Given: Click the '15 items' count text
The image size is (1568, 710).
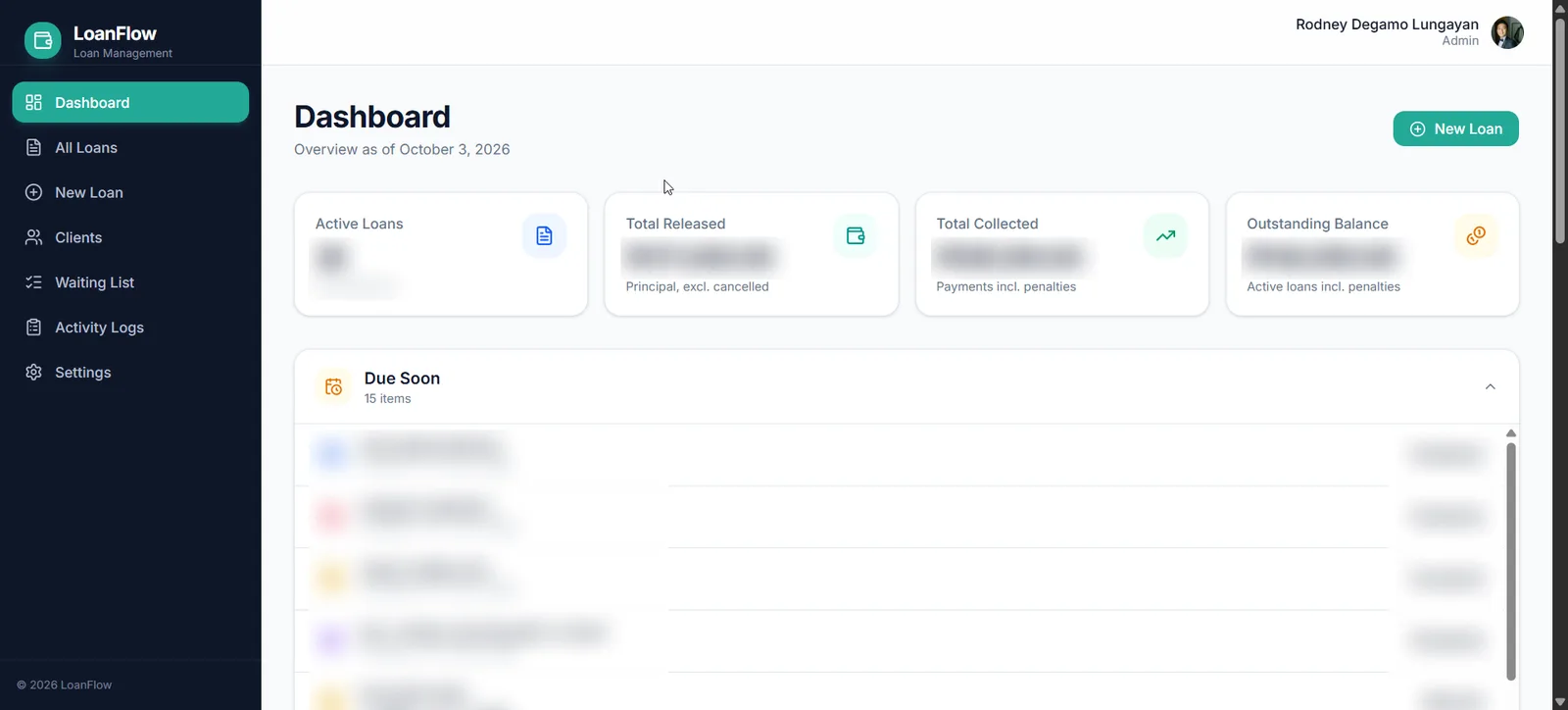Looking at the screenshot, I should [387, 399].
